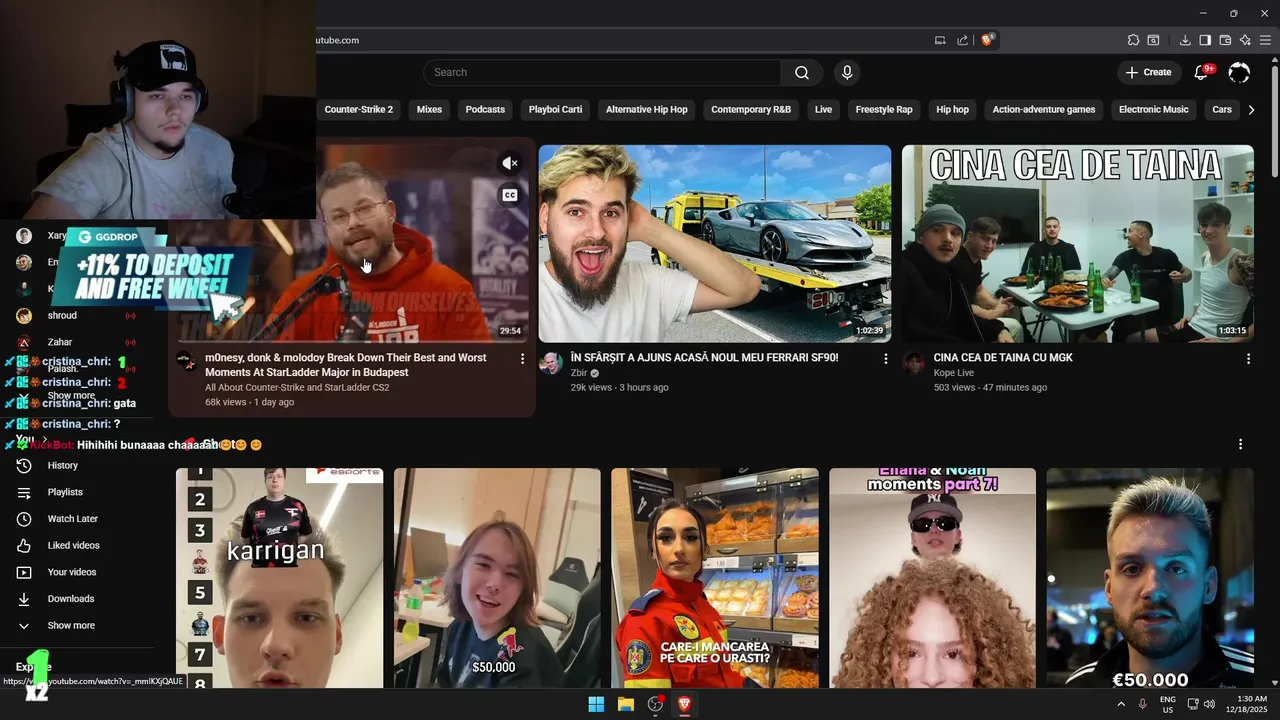Screen dimensions: 1280x720
Task: Open File Explorer from the taskbar
Action: click(x=626, y=704)
